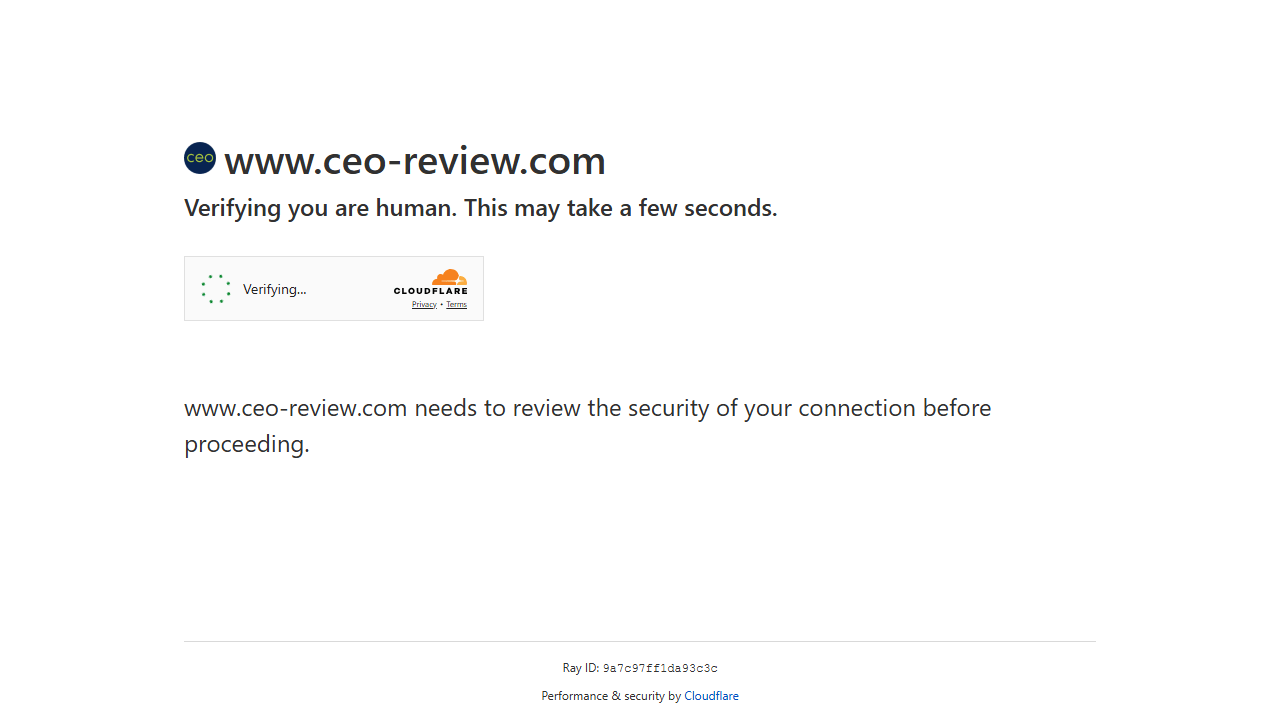Click 'www.ceo-review.com' at start of body paragraph
The image size is (1280, 720).
pos(295,408)
